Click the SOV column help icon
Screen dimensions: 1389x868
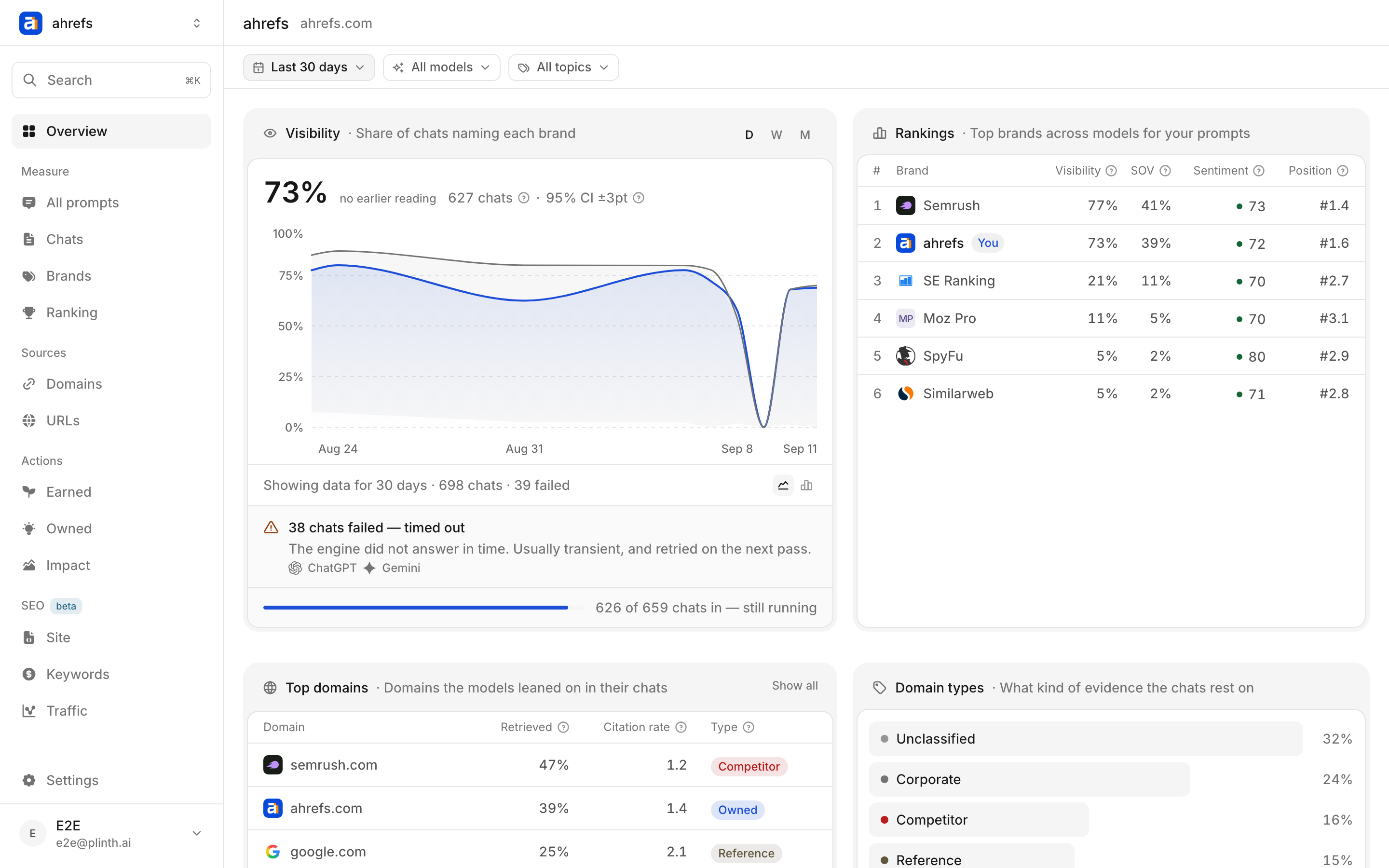(1165, 171)
